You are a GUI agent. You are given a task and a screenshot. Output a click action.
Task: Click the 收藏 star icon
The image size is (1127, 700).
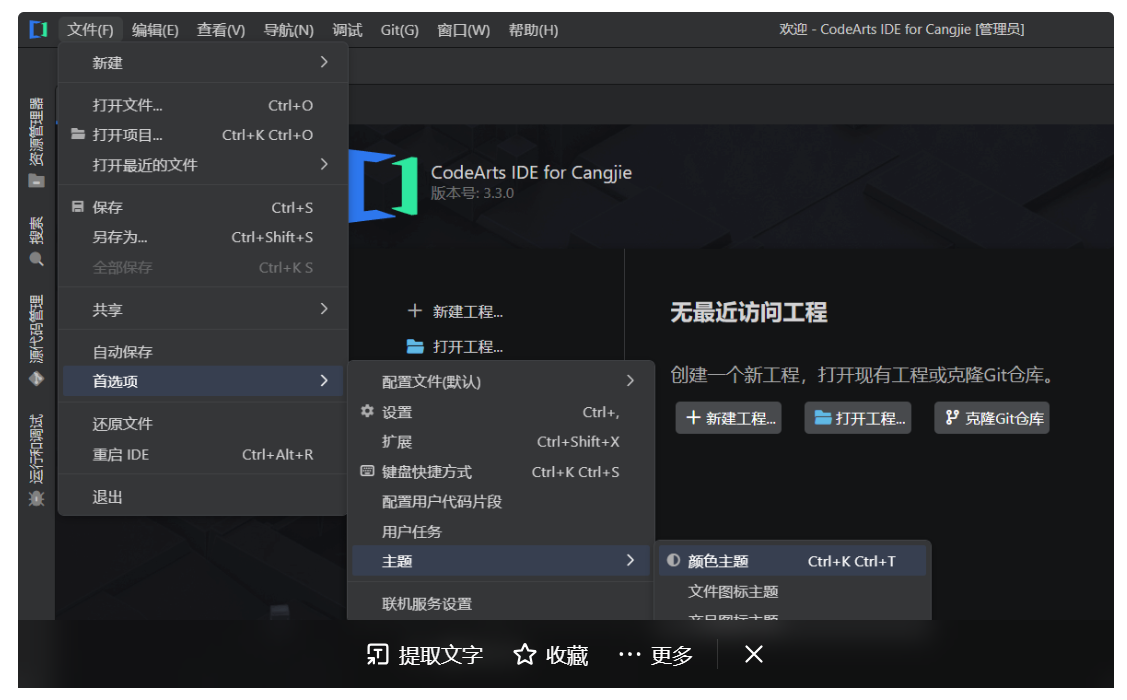pos(524,654)
